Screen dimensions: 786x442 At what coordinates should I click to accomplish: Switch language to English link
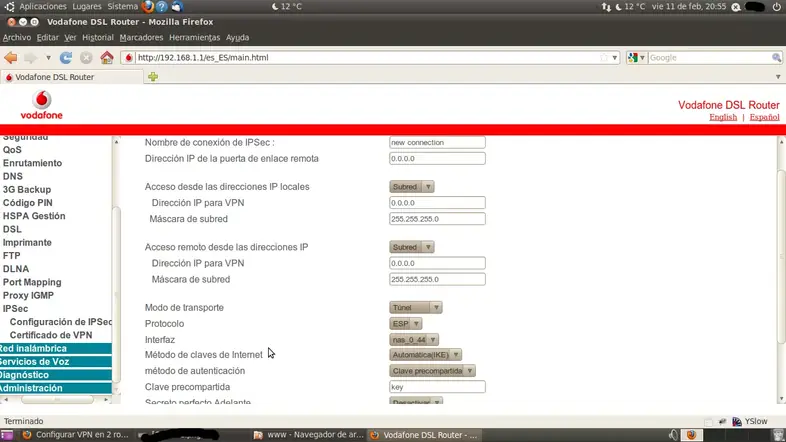click(x=723, y=117)
